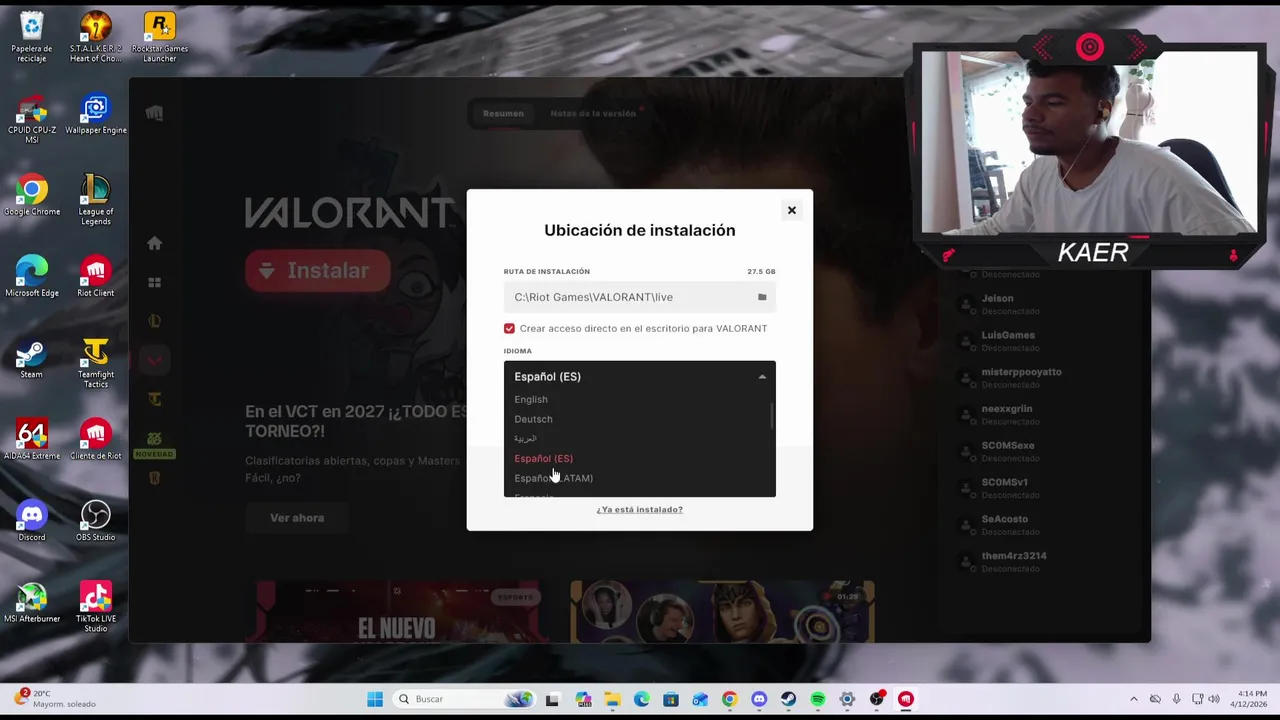Viewport: 1280px width, 720px height.
Task: Open Spotify from the taskbar
Action: pos(818,699)
